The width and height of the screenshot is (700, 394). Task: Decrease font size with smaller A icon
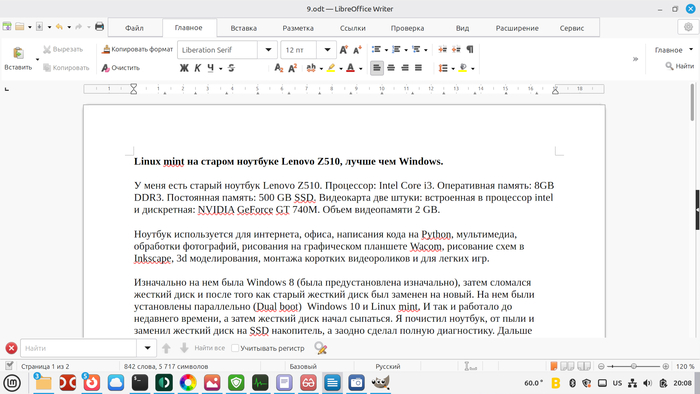tap(357, 50)
